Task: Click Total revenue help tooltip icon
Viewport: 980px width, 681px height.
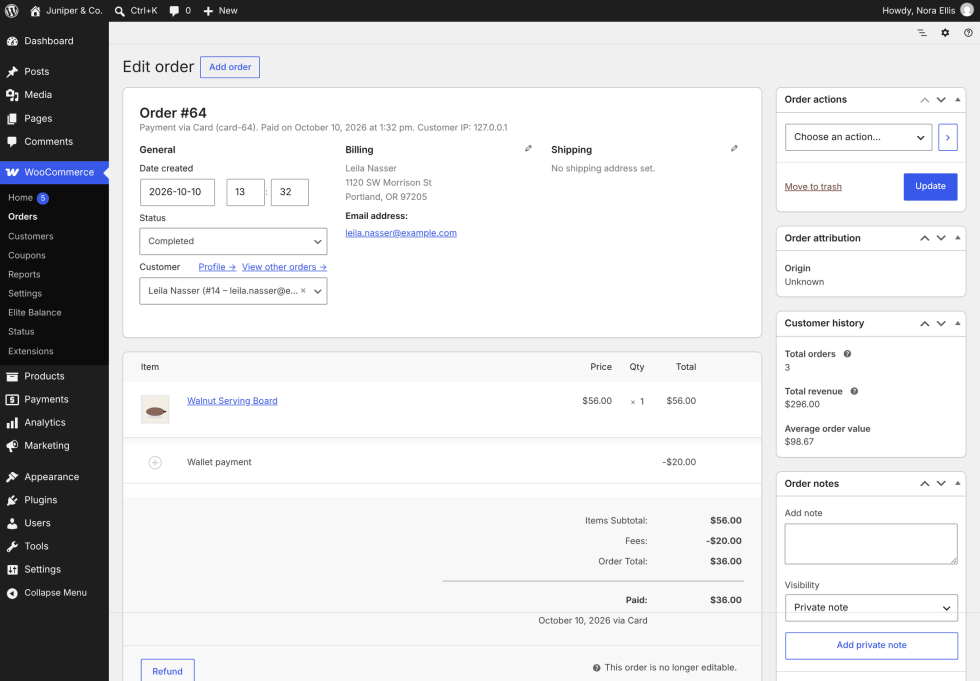Action: coord(854,391)
